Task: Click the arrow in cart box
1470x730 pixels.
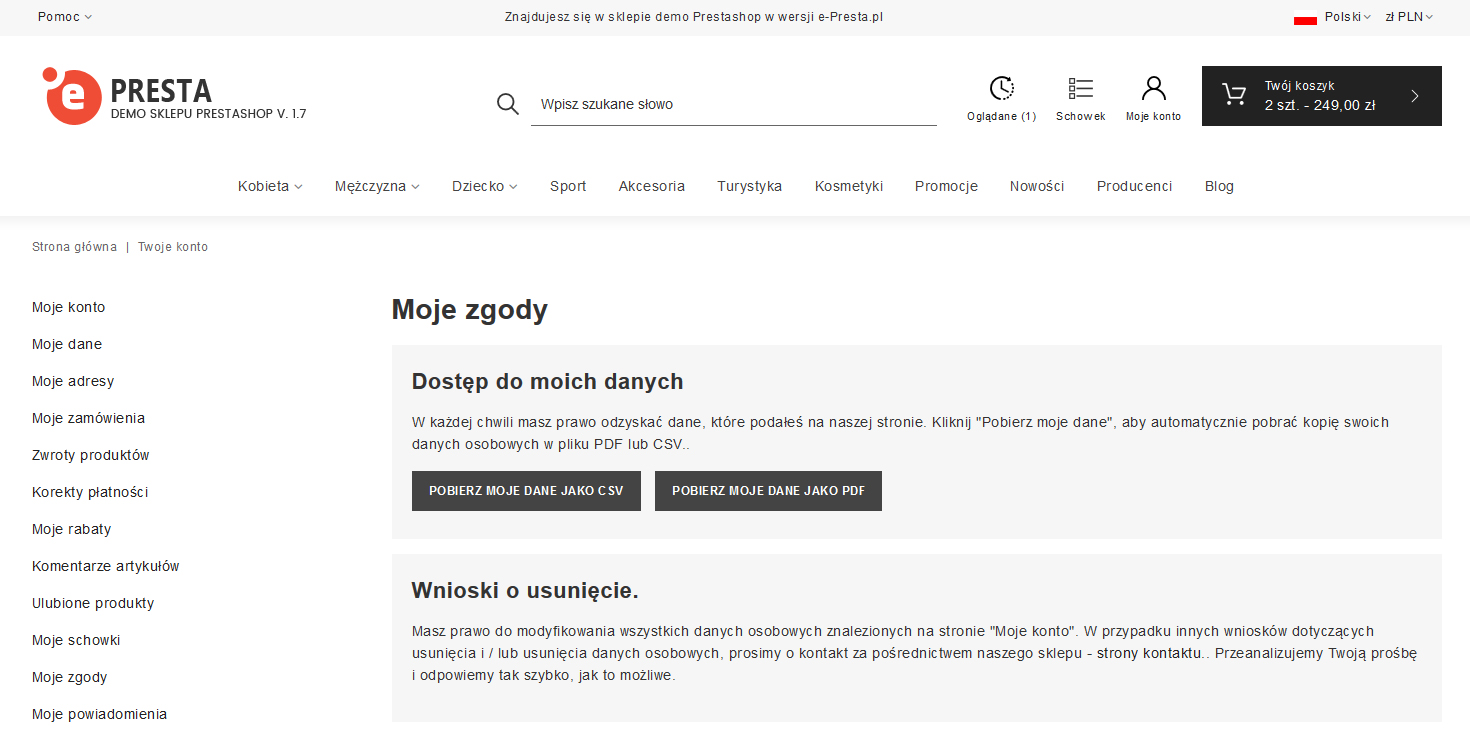Action: point(1414,96)
